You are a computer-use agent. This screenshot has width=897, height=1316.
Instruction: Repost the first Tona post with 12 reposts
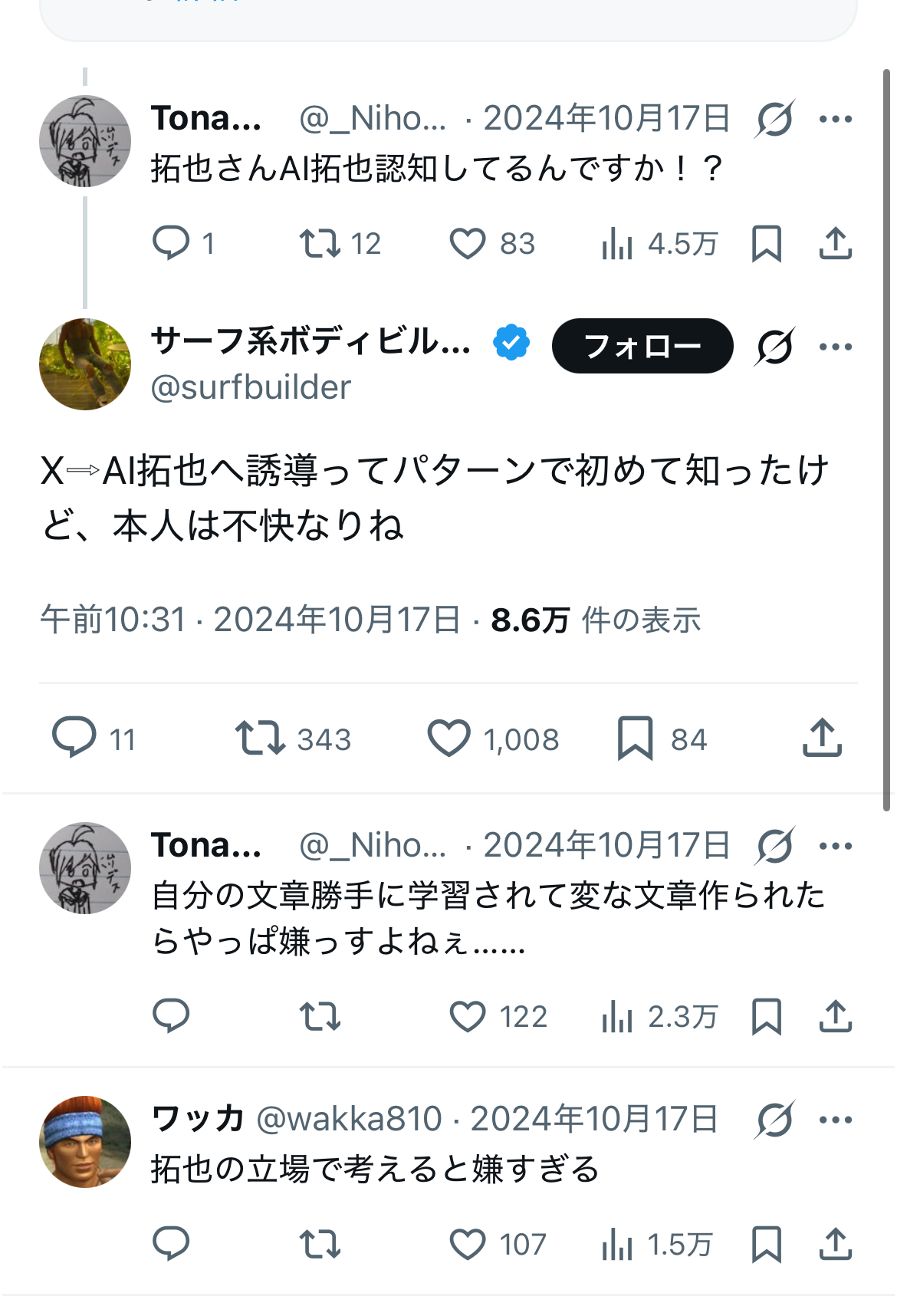pos(320,244)
